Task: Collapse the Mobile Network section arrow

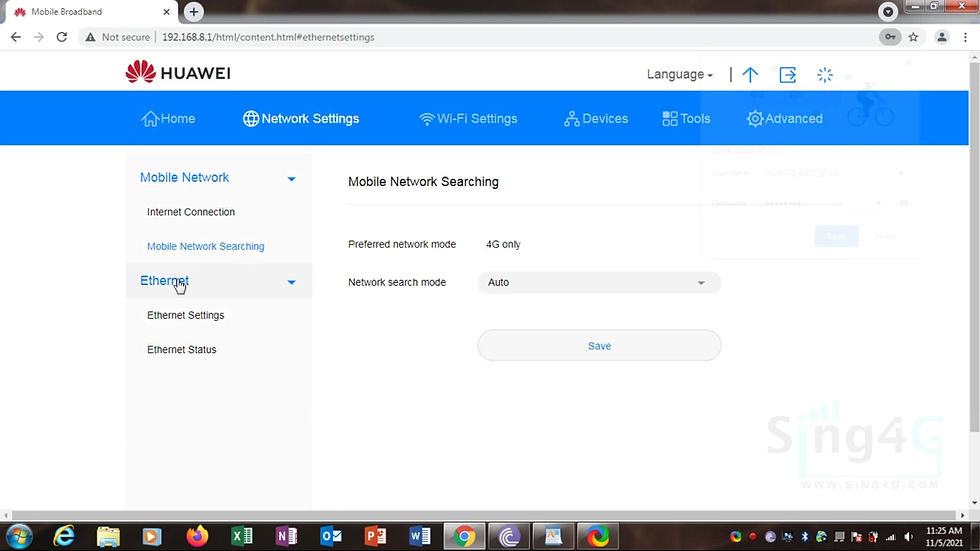Action: click(x=291, y=179)
